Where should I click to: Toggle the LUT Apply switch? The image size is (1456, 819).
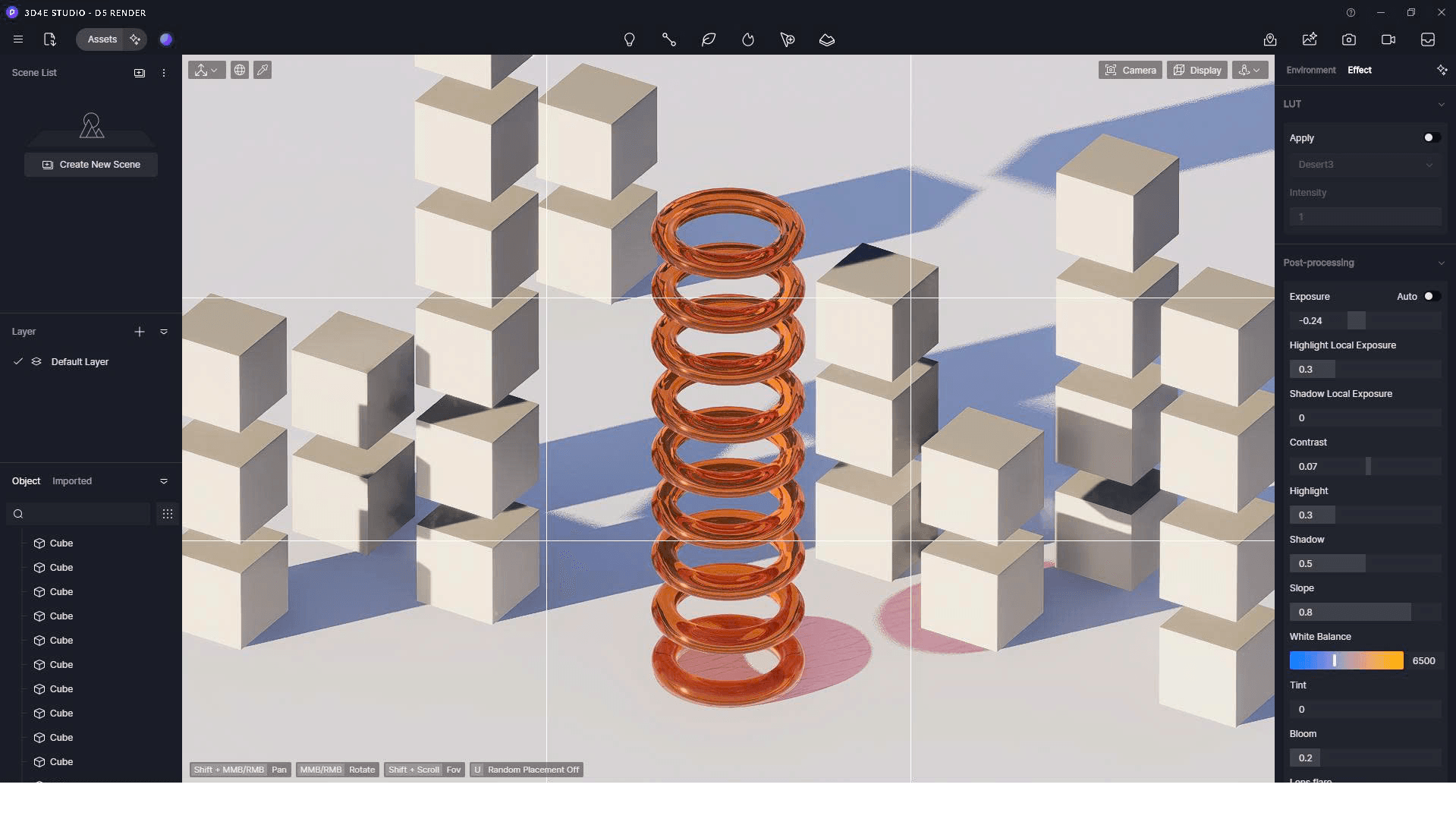point(1431,137)
